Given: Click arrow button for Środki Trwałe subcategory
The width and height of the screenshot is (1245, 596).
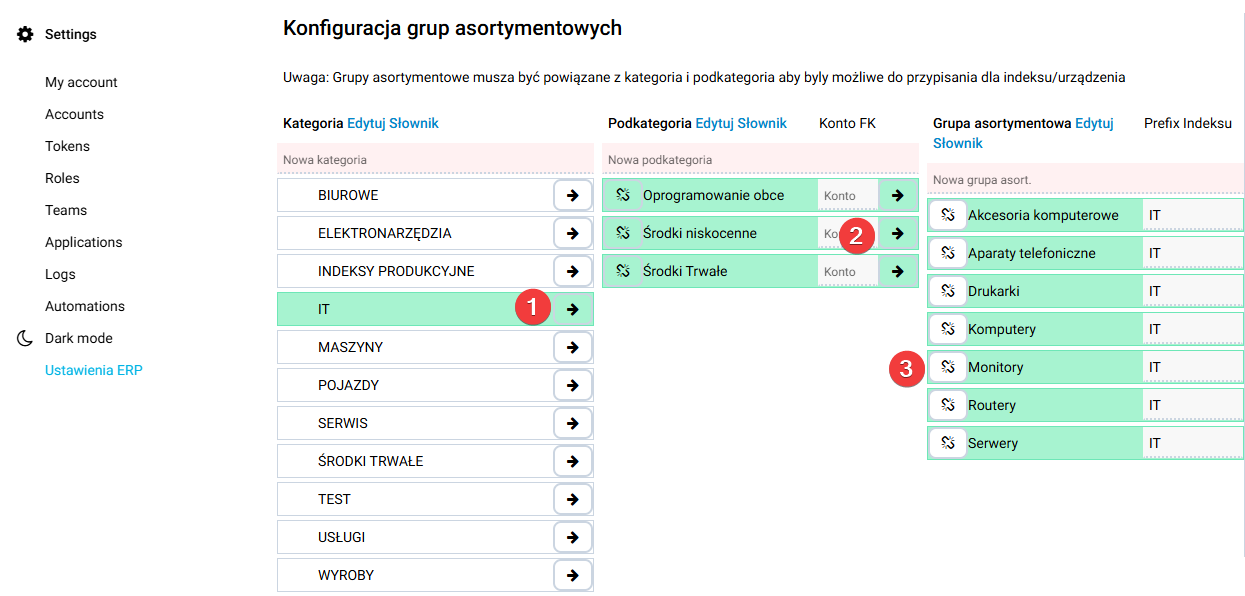Looking at the screenshot, I should (x=898, y=271).
